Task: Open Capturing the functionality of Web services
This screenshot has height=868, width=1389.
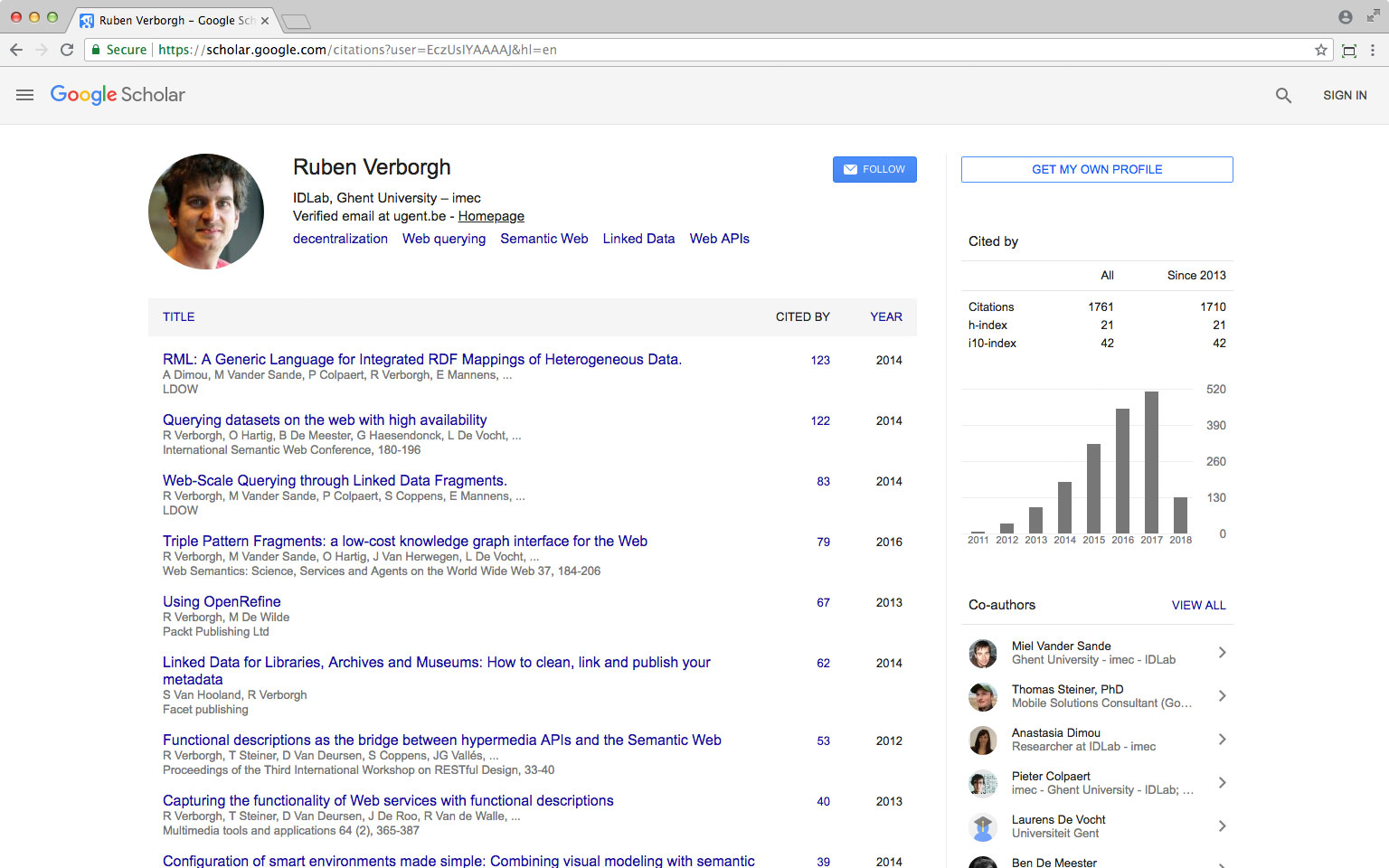Action: point(388,801)
